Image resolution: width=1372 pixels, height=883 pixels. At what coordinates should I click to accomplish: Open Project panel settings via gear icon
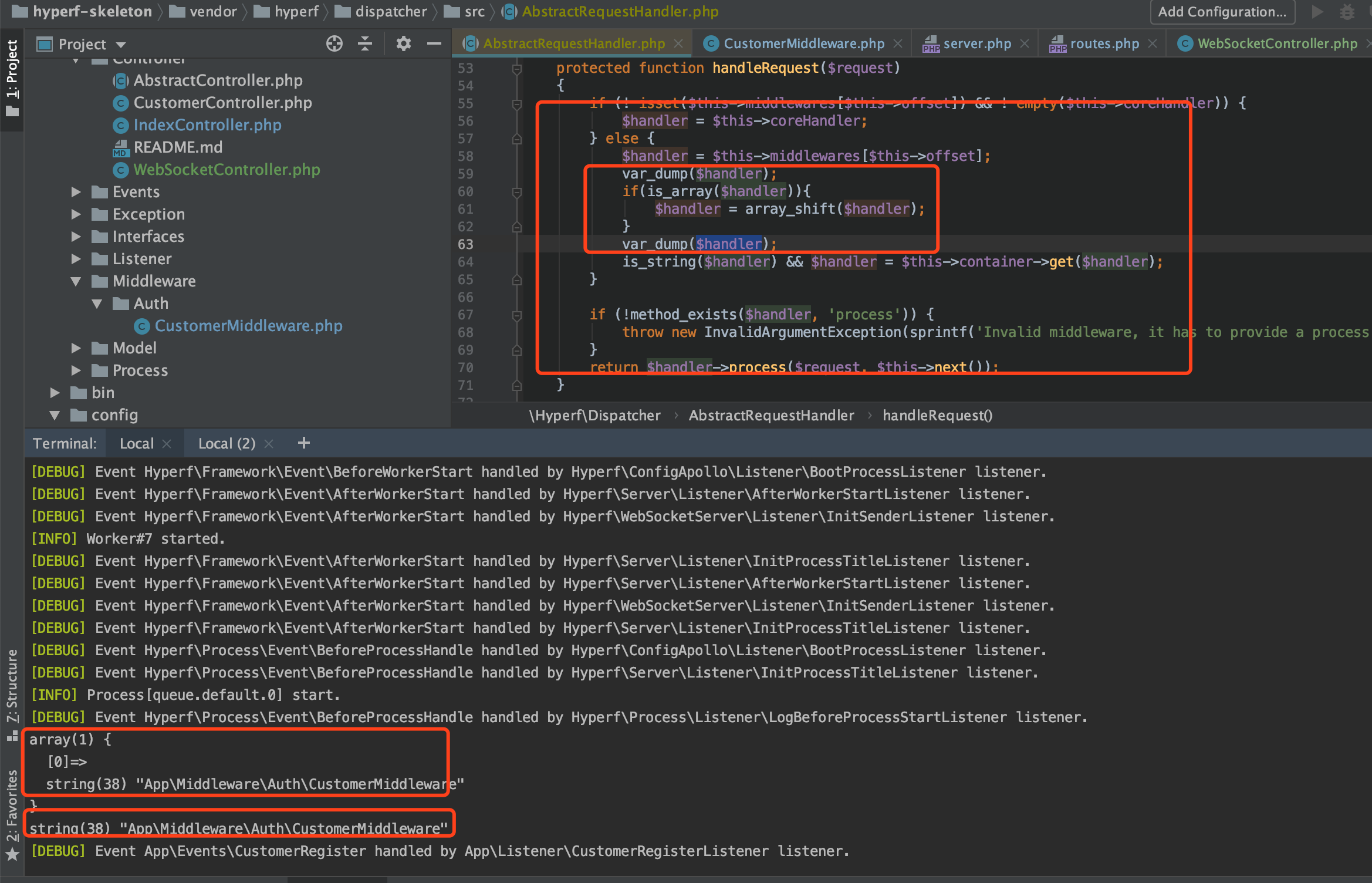(x=403, y=43)
